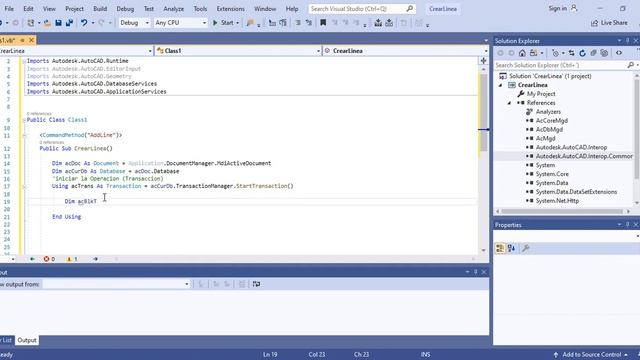Click Sign in link
640x360 pixels.
[x=558, y=8]
